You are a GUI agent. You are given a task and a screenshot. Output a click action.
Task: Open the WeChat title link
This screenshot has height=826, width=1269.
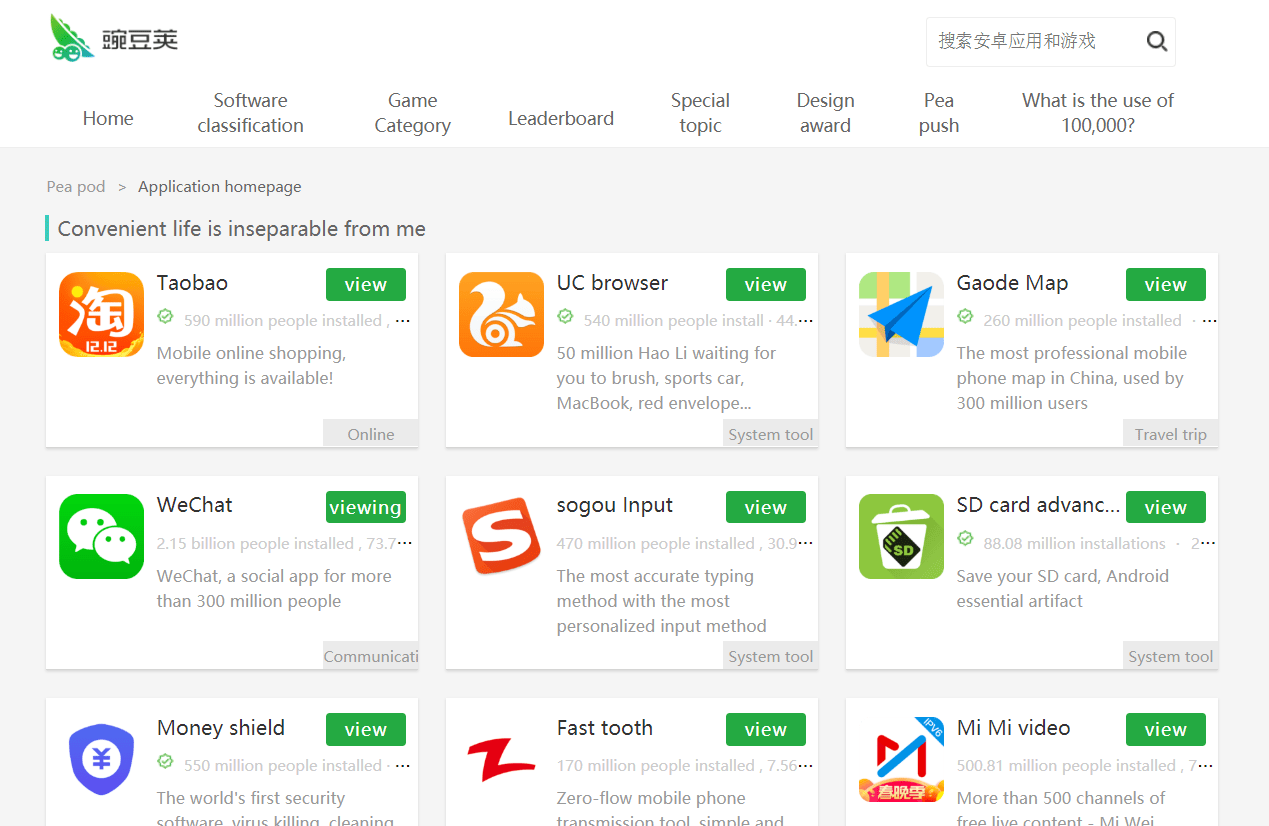coord(194,505)
